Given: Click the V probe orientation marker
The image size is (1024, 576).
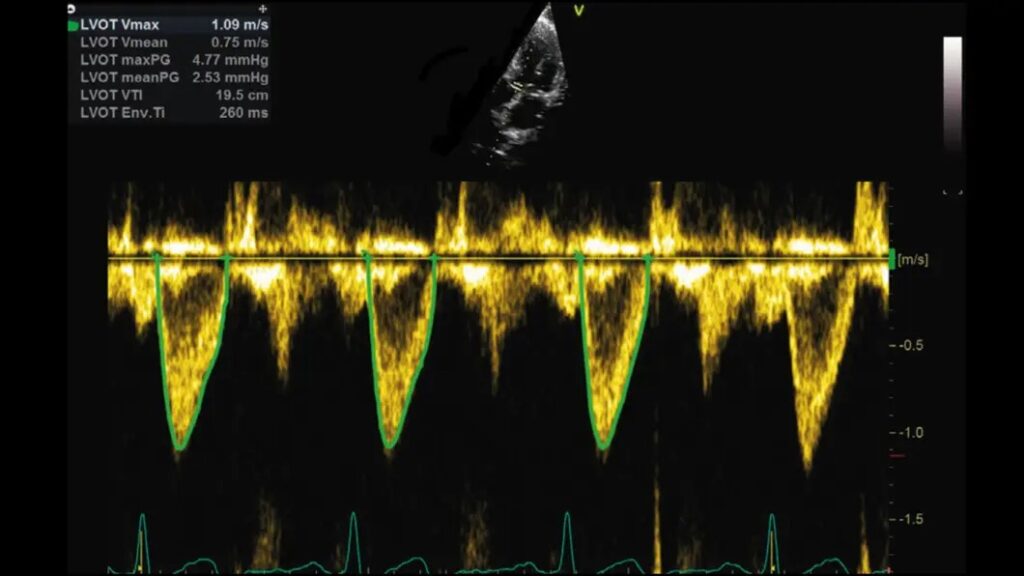Looking at the screenshot, I should point(579,10).
